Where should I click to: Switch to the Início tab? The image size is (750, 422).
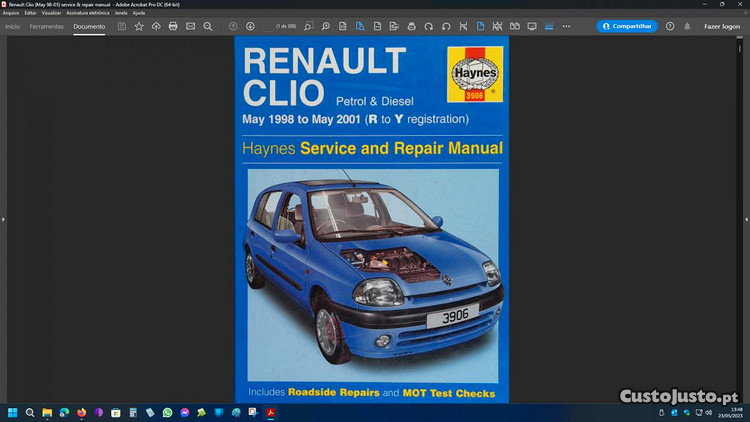12,26
